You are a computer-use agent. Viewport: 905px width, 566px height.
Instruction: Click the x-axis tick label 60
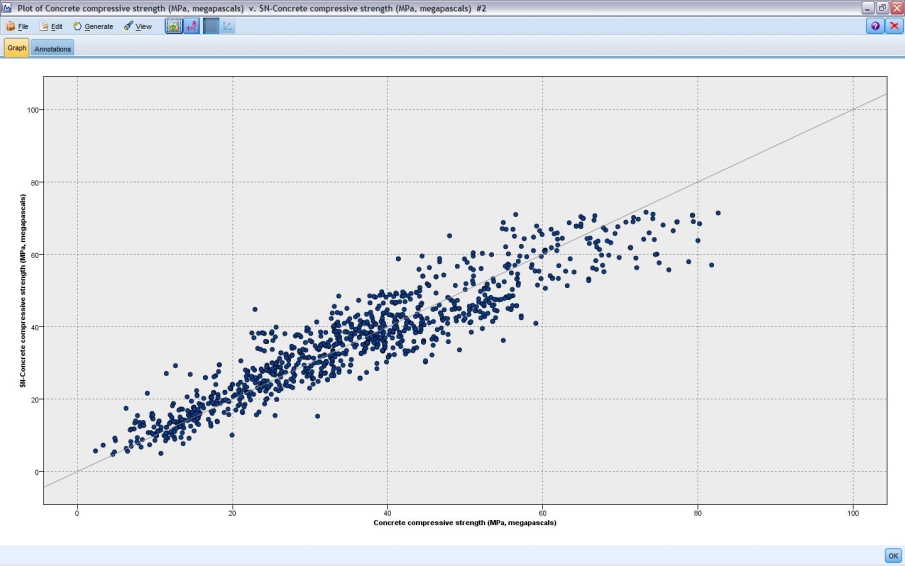coord(543,513)
